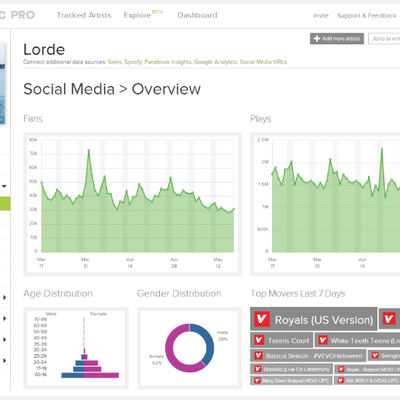Image resolution: width=400 pixels, height=400 pixels.
Task: Connect the Facebook Insights data source
Action: tap(168, 62)
